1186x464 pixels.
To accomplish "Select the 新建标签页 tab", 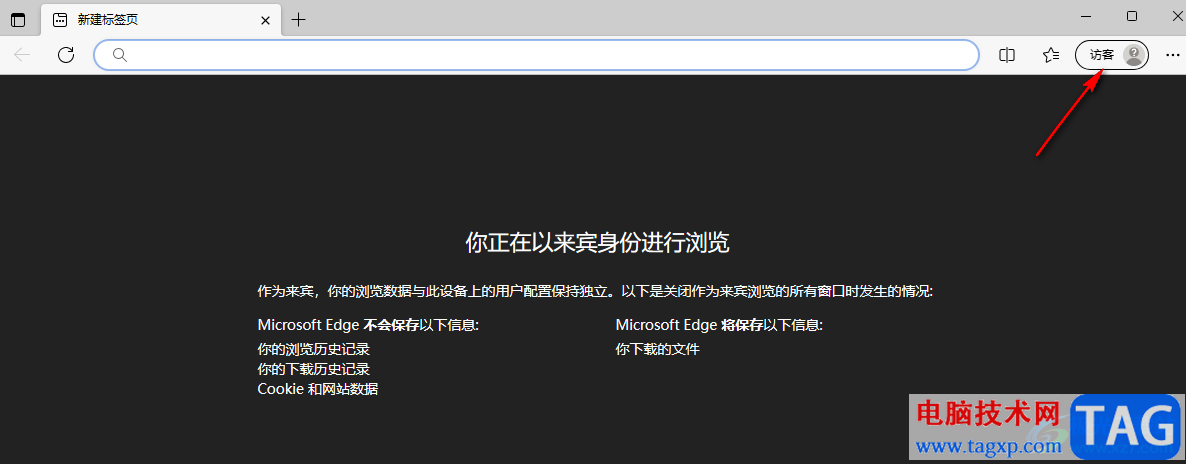I will (x=161, y=20).
